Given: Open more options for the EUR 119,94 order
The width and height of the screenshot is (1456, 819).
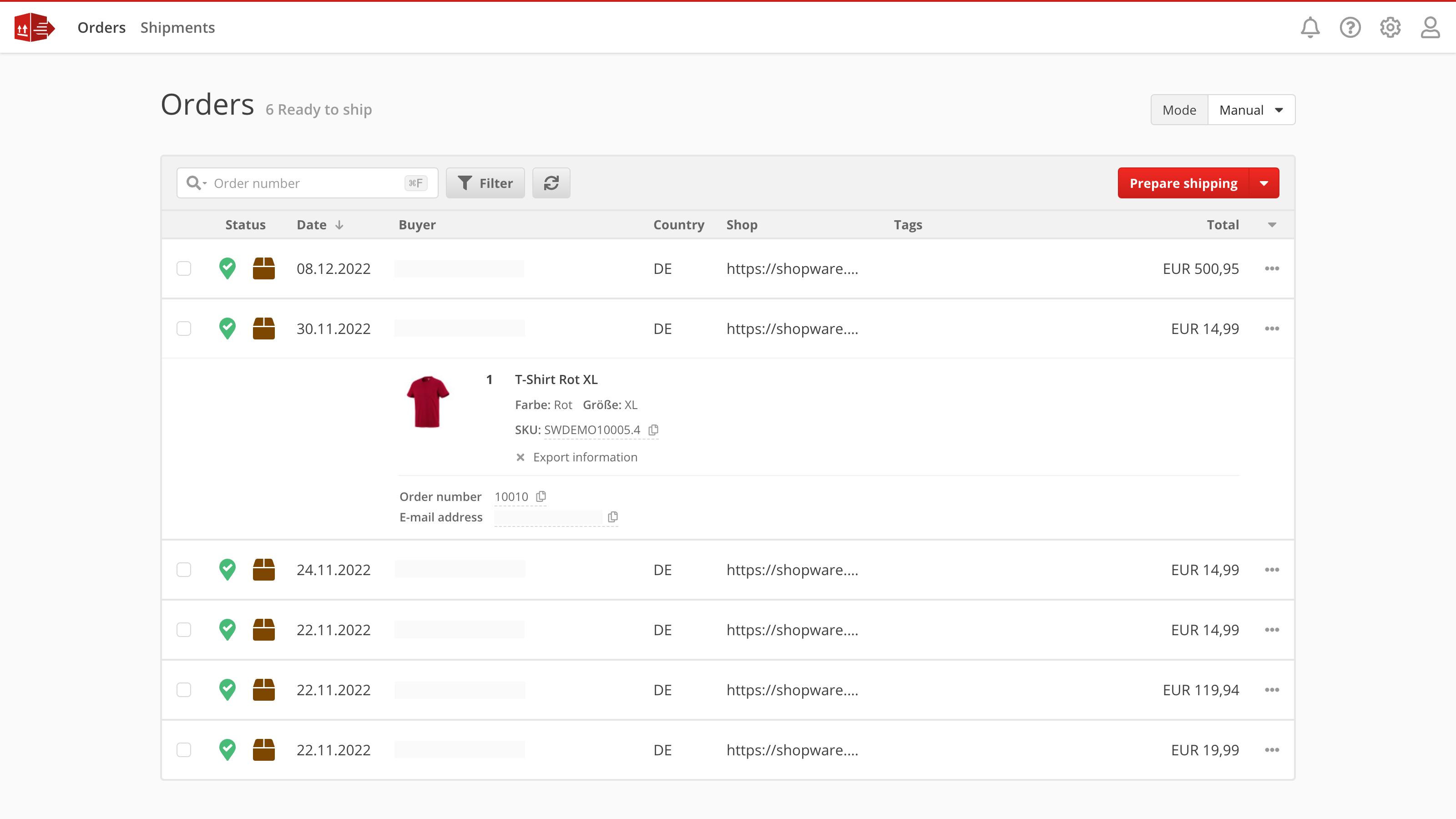Looking at the screenshot, I should [x=1272, y=690].
